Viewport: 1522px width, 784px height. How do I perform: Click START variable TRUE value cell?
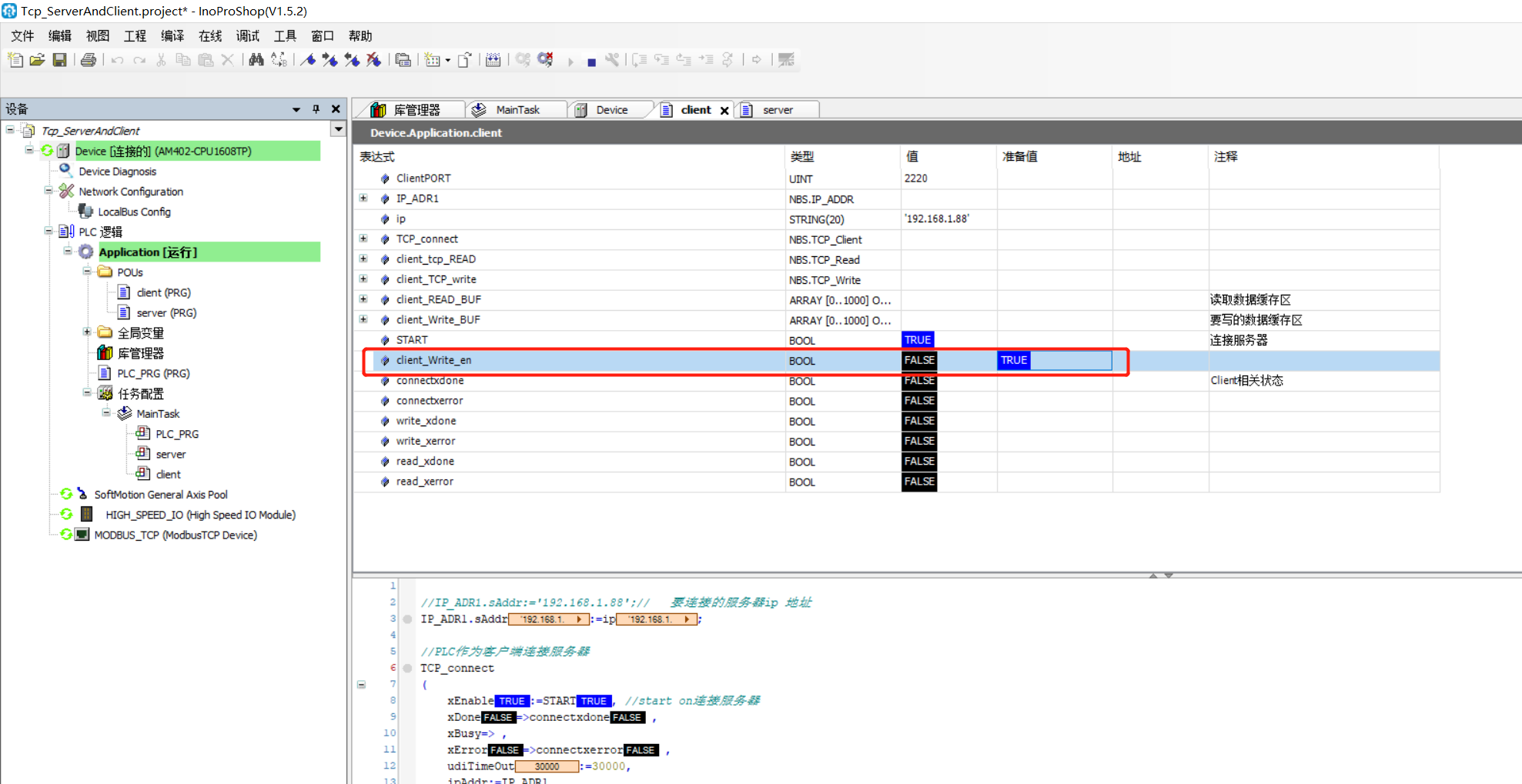pyautogui.click(x=918, y=340)
